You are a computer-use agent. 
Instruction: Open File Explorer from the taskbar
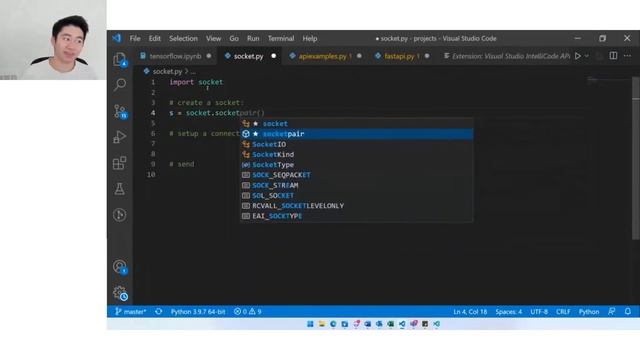322,324
